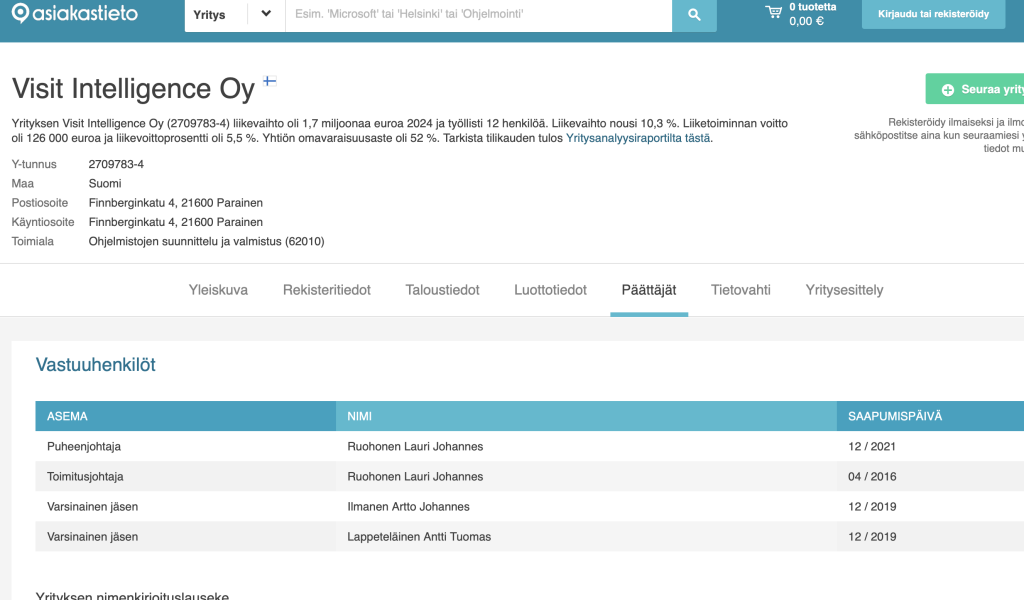Screen dimensions: 1024x600
Task: Switch to the Yleiskuva tab
Action: coord(218,290)
